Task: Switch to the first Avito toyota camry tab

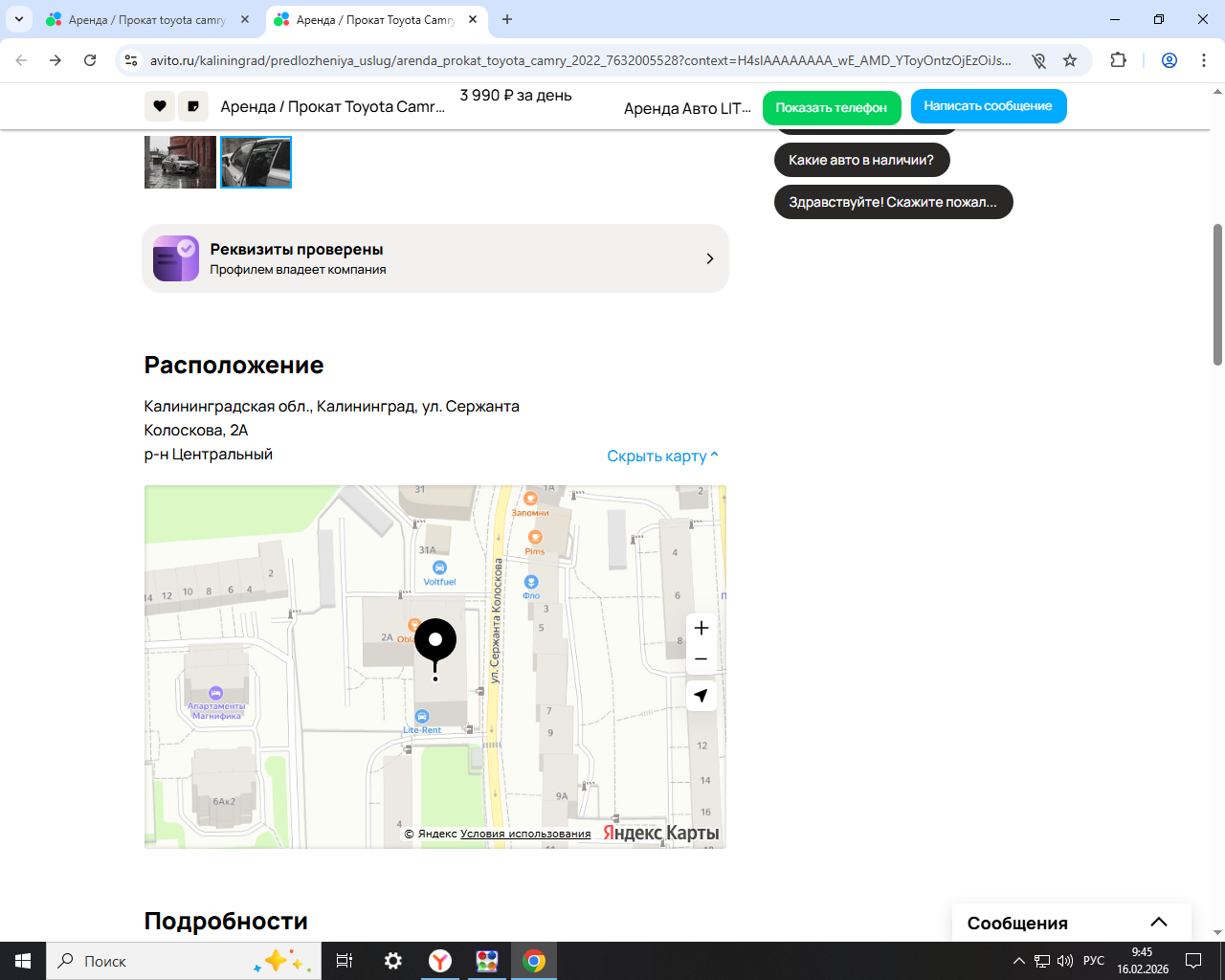Action: coord(148,20)
